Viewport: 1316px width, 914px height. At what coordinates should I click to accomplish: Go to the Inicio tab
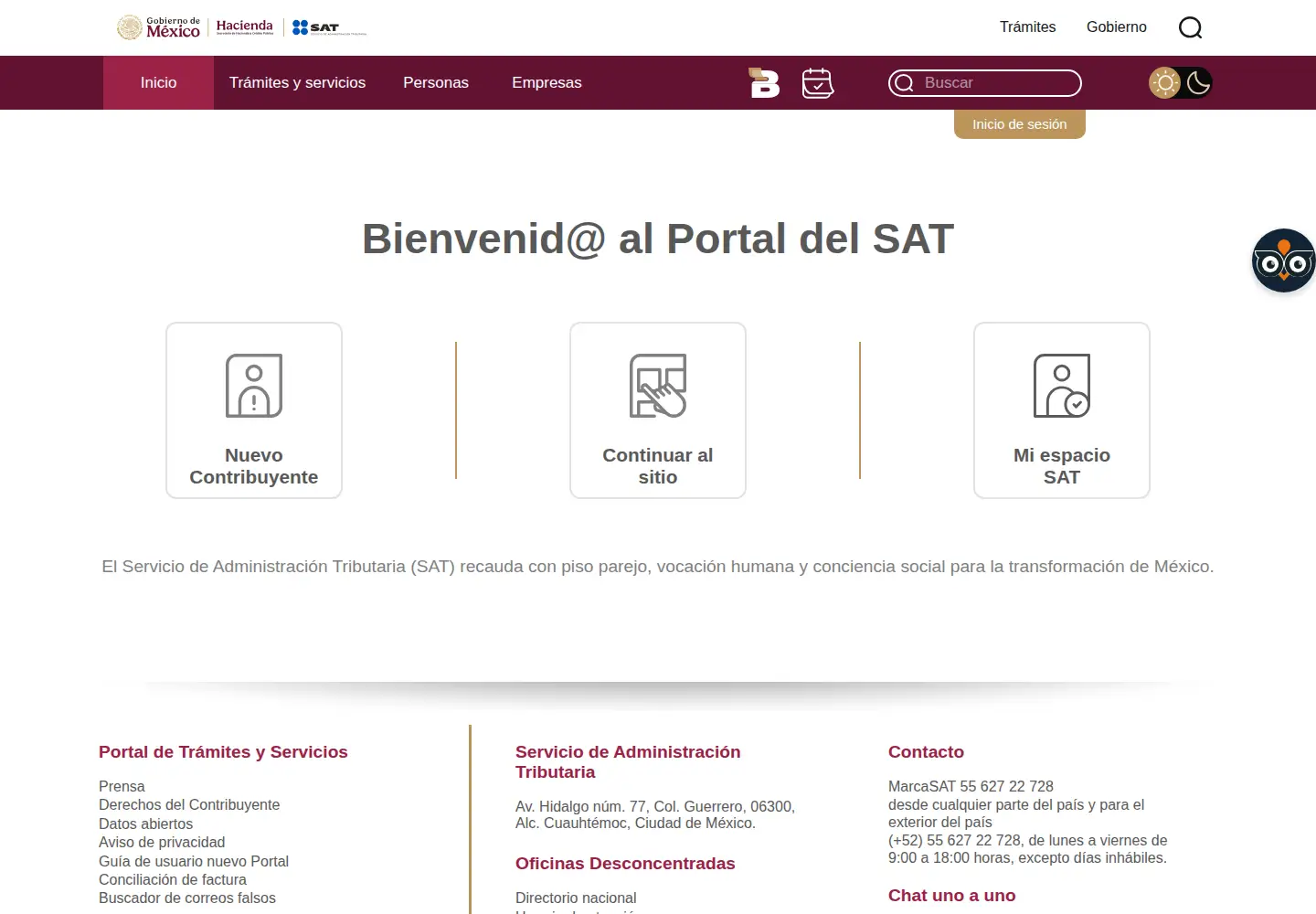(158, 82)
